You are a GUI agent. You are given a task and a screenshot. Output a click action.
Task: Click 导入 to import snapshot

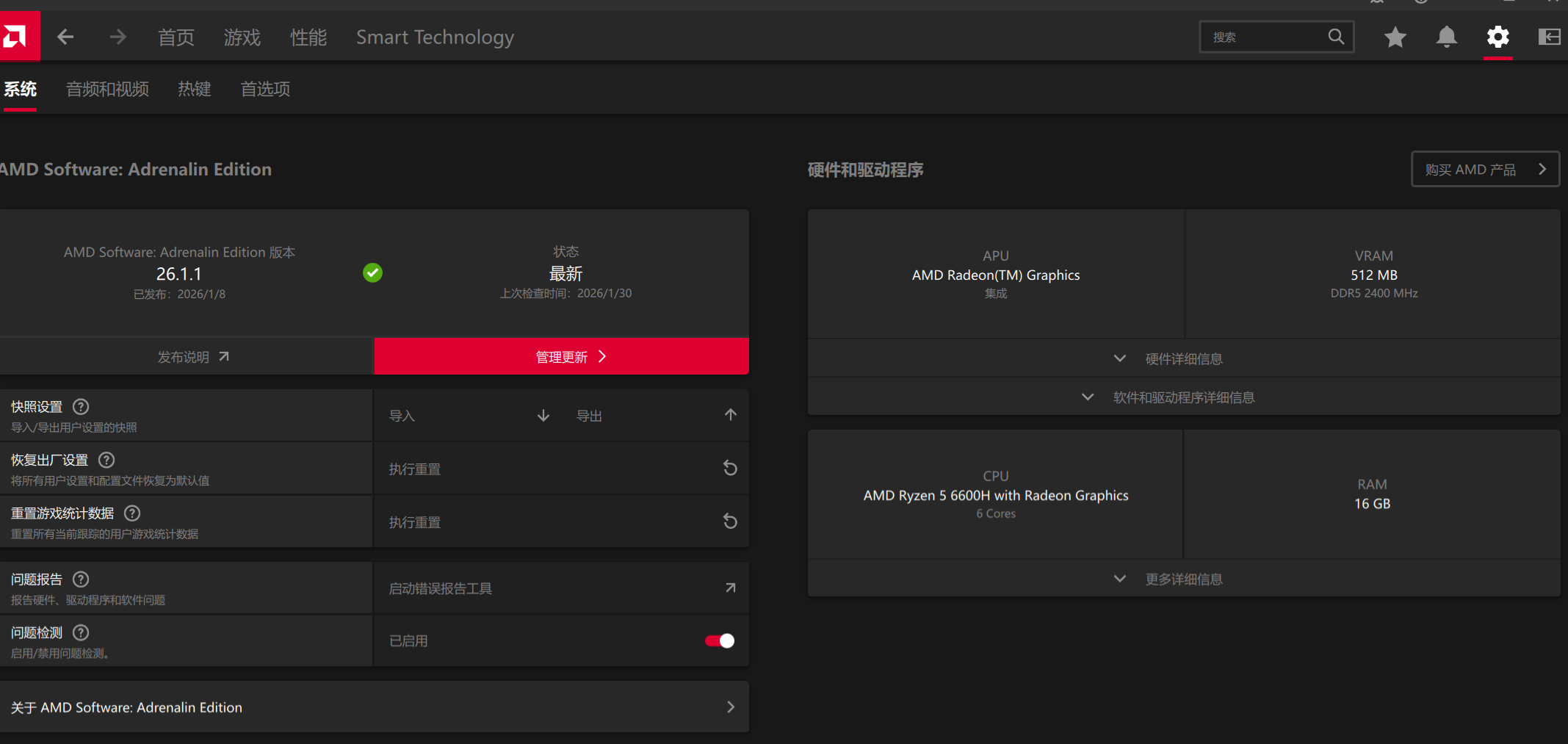402,416
